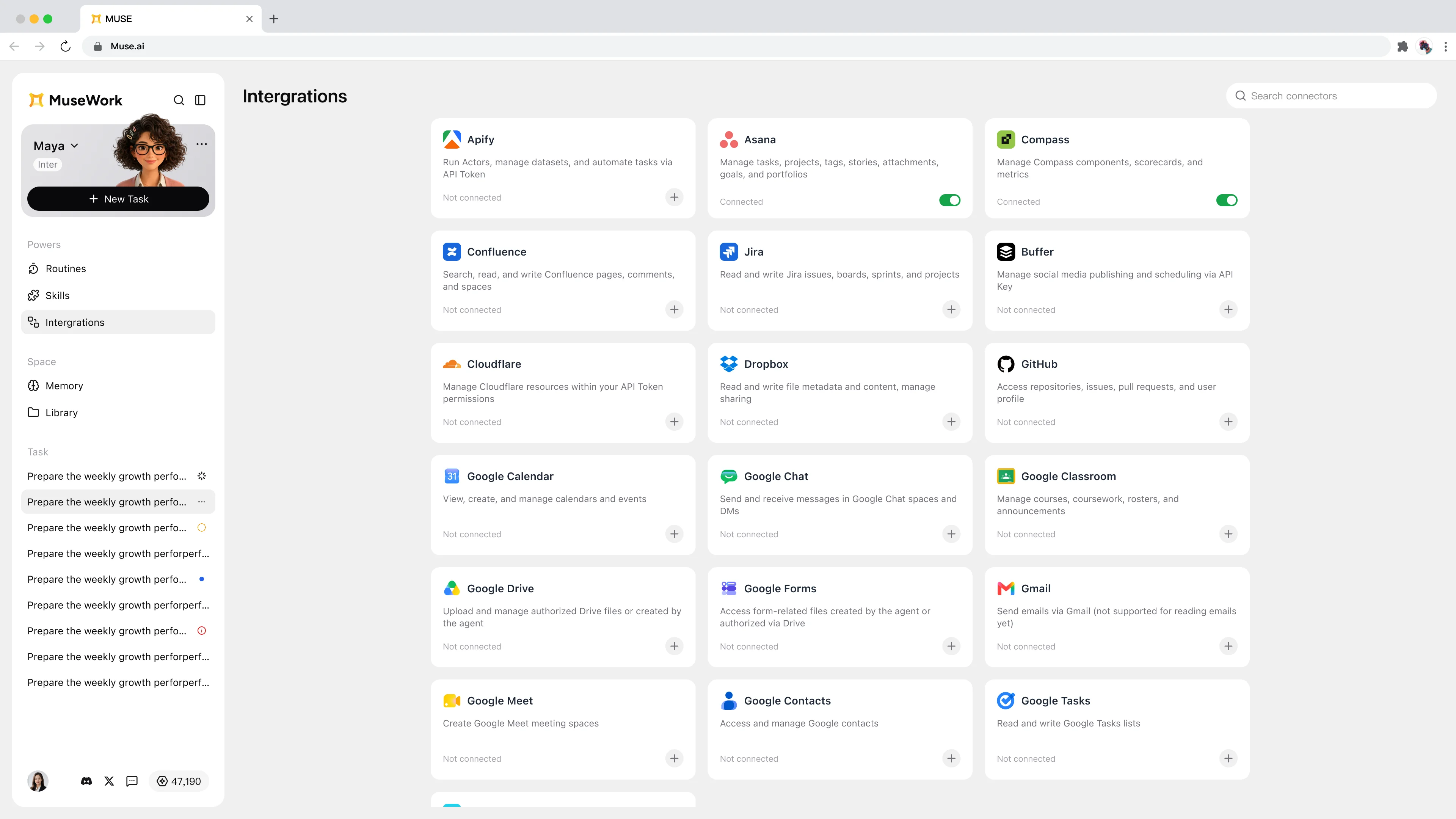This screenshot has height=819, width=1456.
Task: Reload the page in the browser
Action: pos(66,46)
